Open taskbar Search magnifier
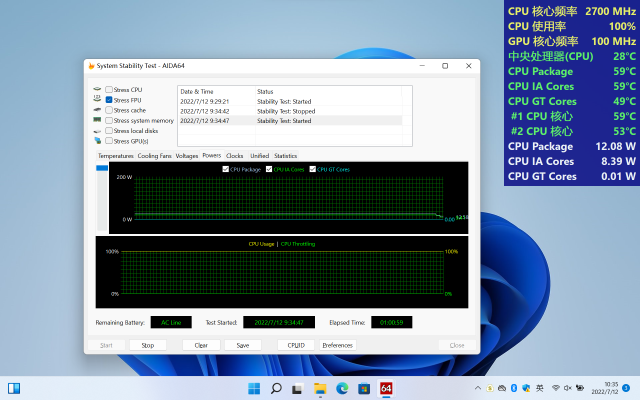Screen dimensions: 640x400 tap(276, 388)
